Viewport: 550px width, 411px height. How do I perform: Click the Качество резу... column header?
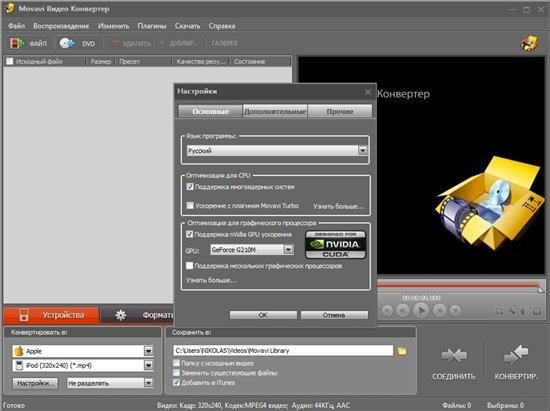point(200,62)
